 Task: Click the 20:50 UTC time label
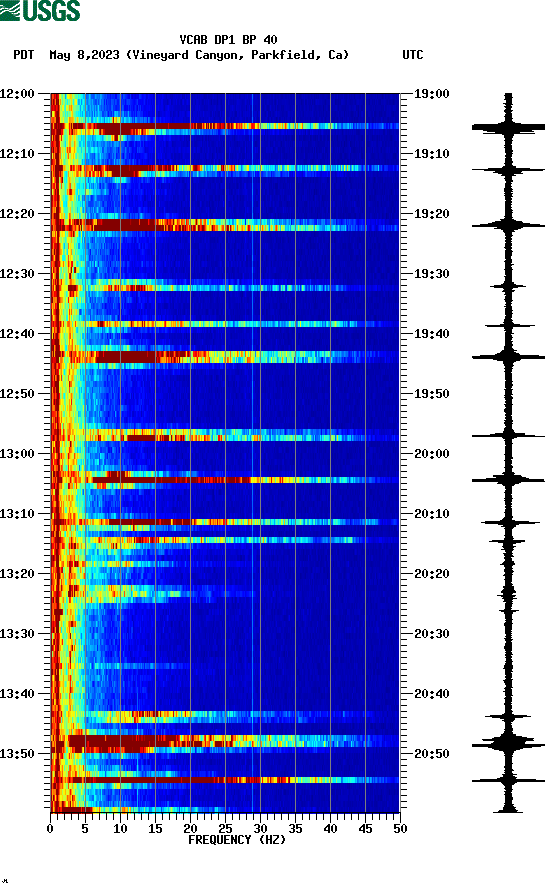pyautogui.click(x=431, y=754)
